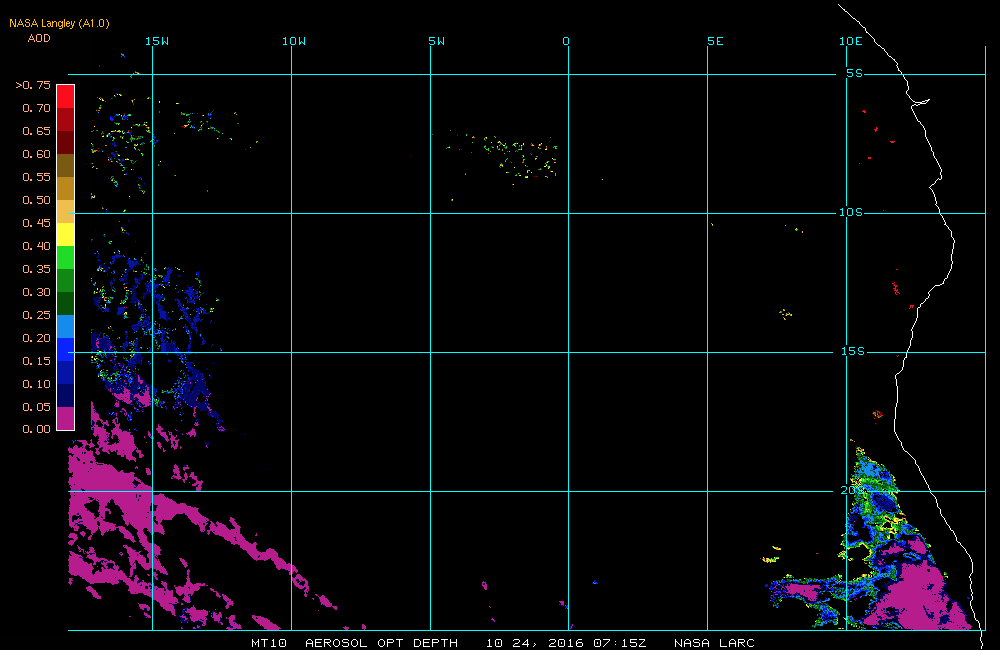Pick the yellow swatch between 0.45 and 0.40
1000x650 pixels.
pos(66,234)
